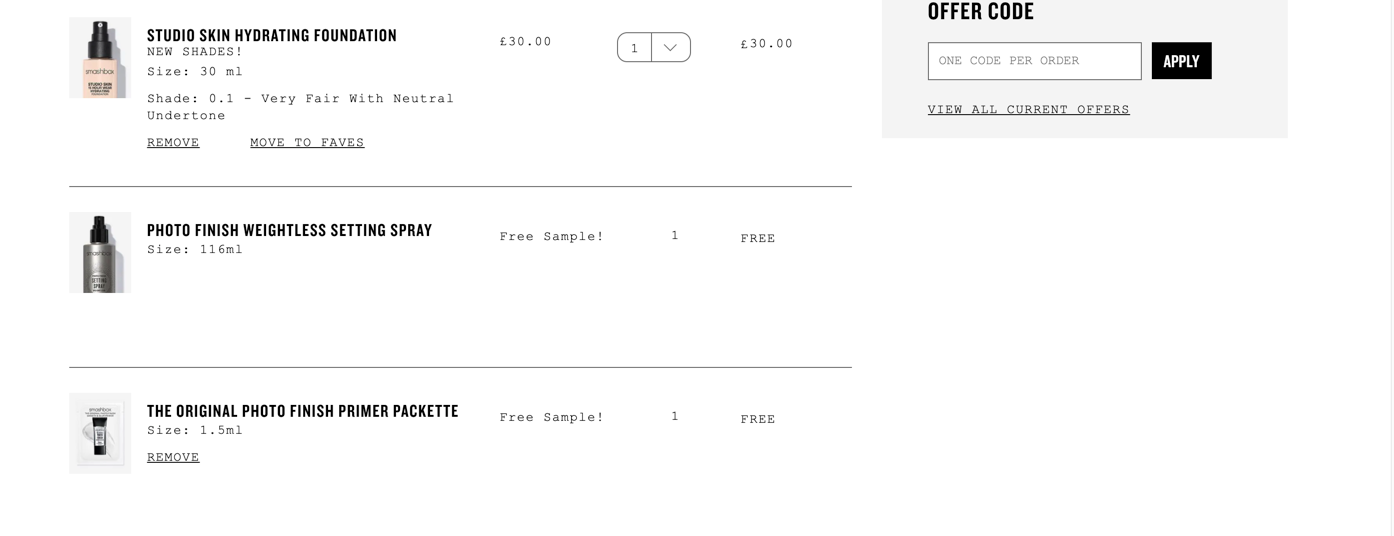
Task: Open the Studio Skin Hydrating Foundation title
Action: (272, 35)
